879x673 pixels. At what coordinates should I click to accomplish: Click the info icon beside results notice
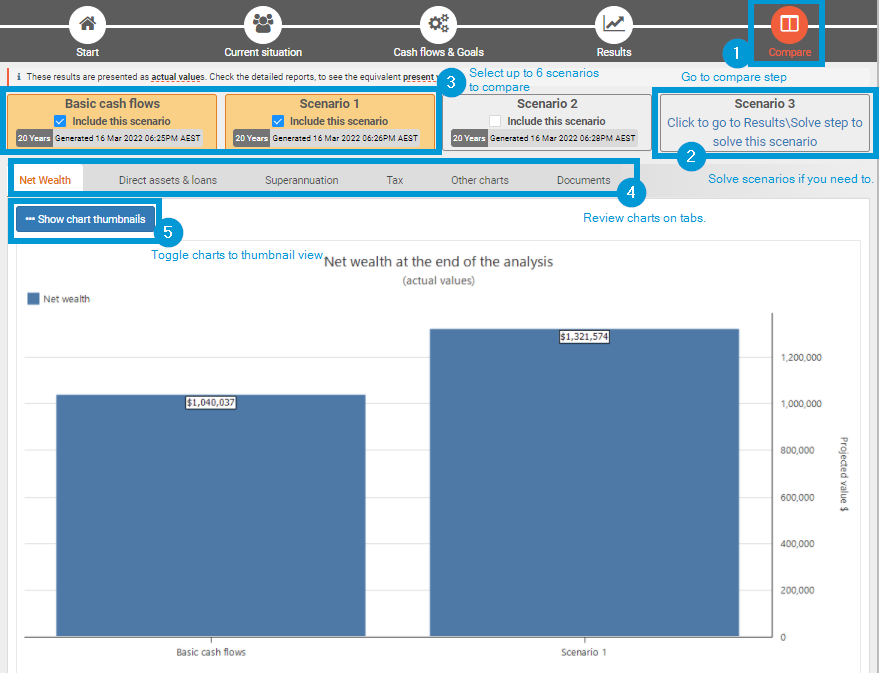(18, 76)
